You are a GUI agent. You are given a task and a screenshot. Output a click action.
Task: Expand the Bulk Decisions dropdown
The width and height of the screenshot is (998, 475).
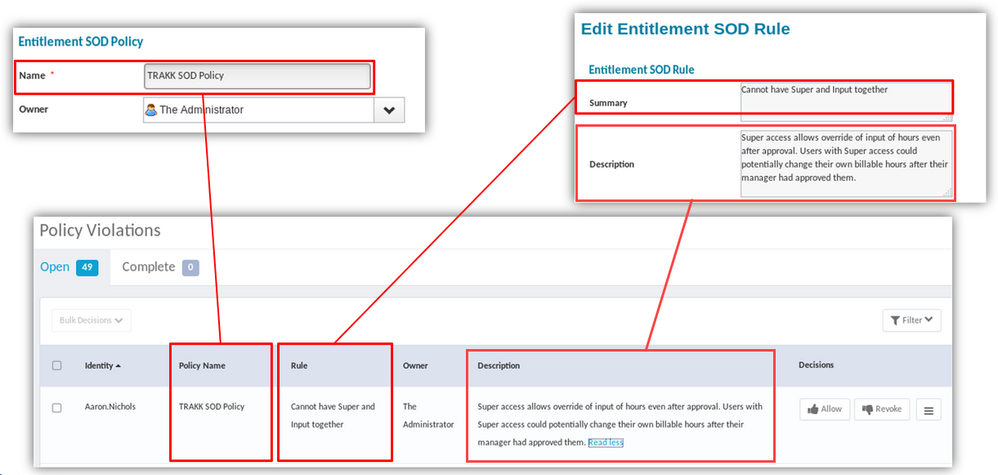click(x=91, y=320)
